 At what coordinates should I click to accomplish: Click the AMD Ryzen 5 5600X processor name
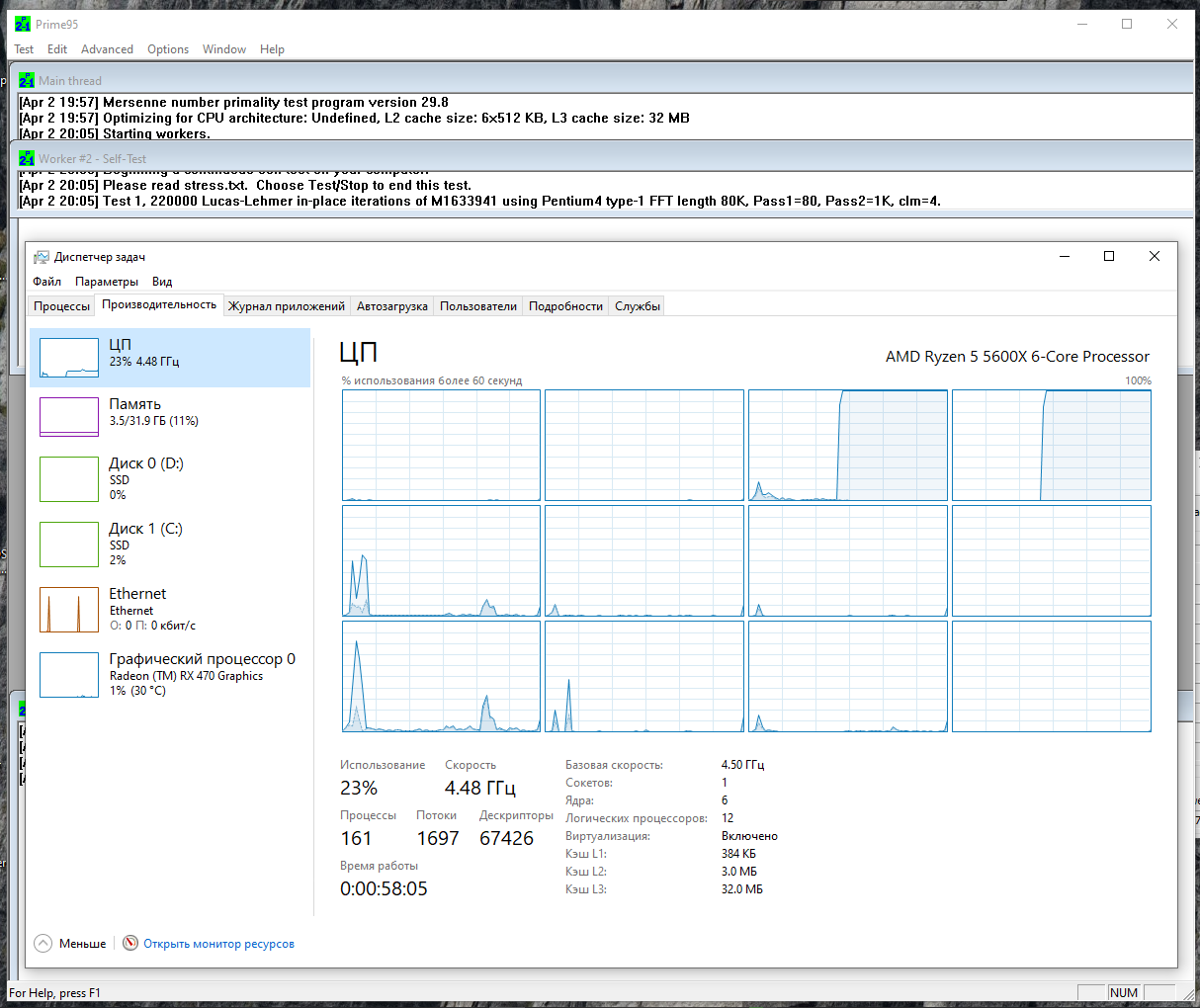[1017, 357]
